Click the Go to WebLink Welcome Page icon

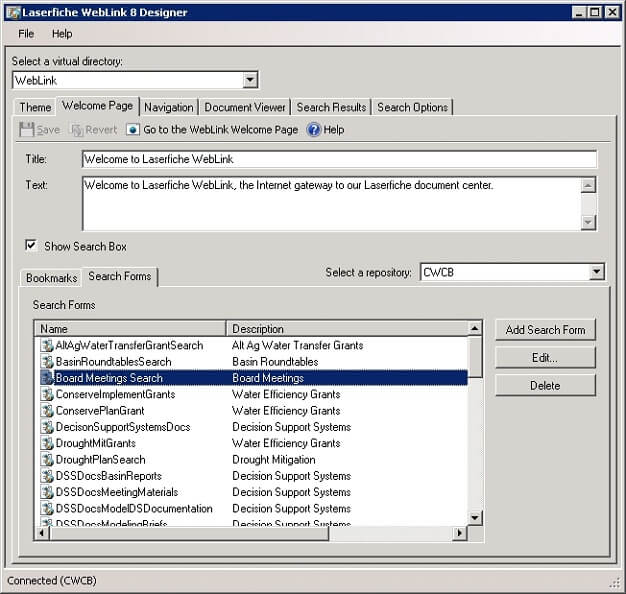(133, 130)
